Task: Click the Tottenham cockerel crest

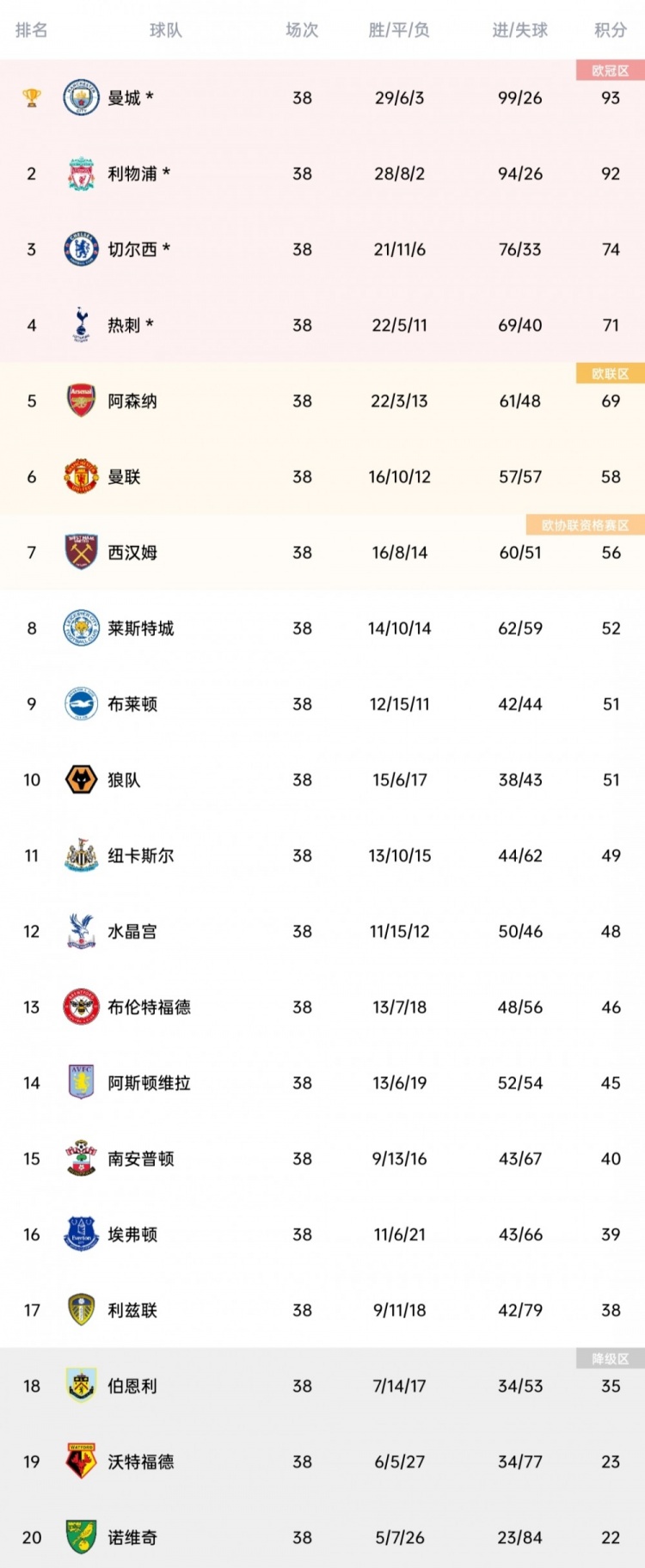Action: click(82, 325)
